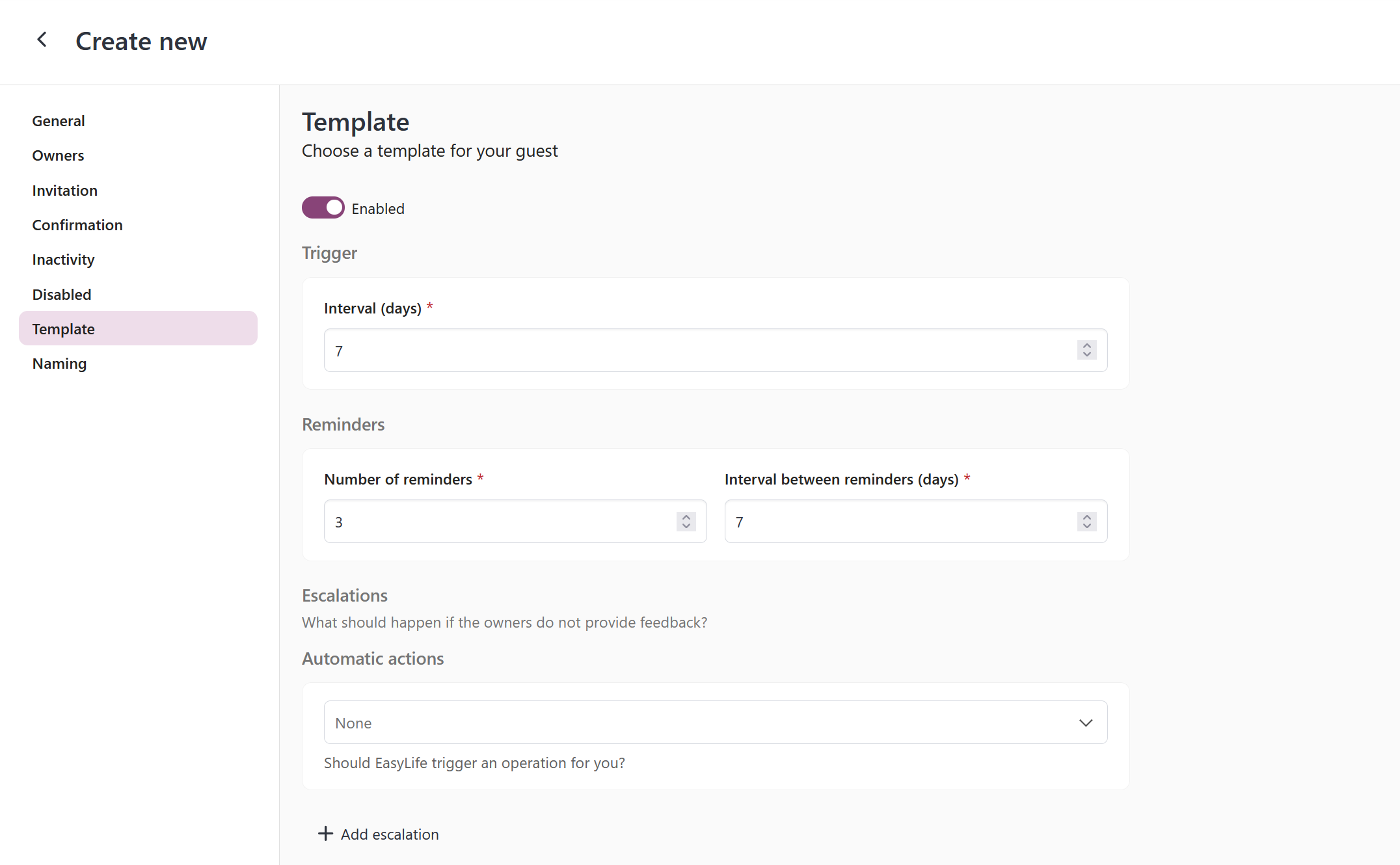Decrease Number of reminders with the stepper
Screen dimensions: 1400x865
pos(685,526)
